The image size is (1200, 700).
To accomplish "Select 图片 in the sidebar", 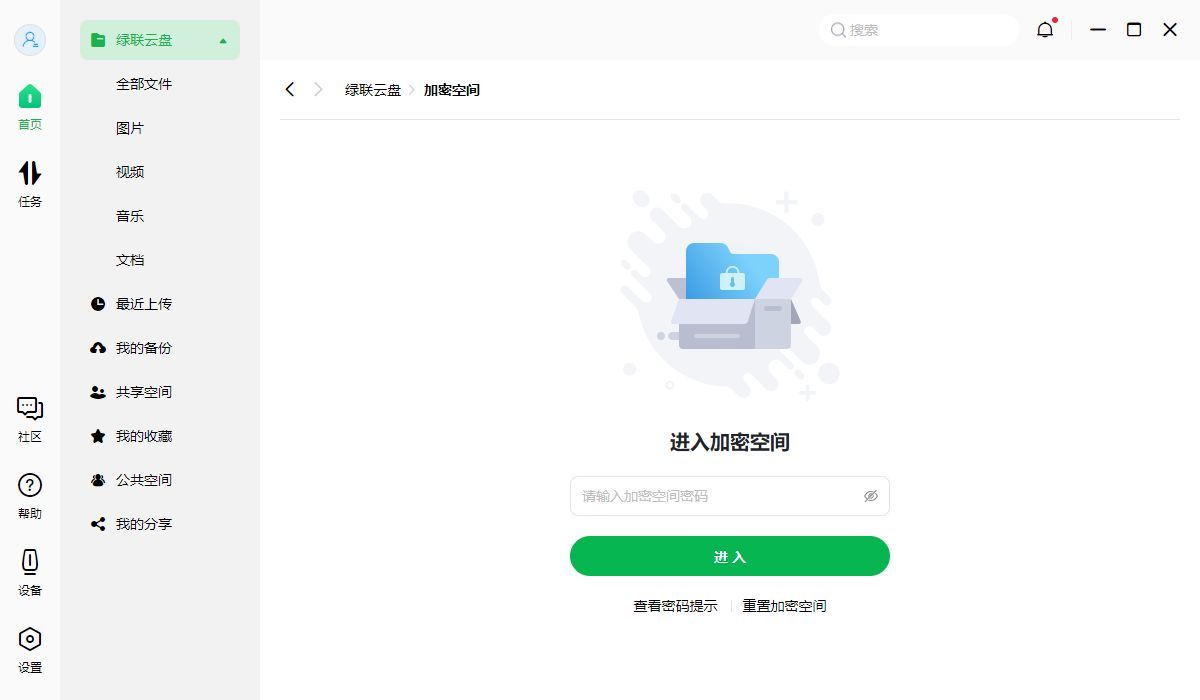I will point(130,128).
